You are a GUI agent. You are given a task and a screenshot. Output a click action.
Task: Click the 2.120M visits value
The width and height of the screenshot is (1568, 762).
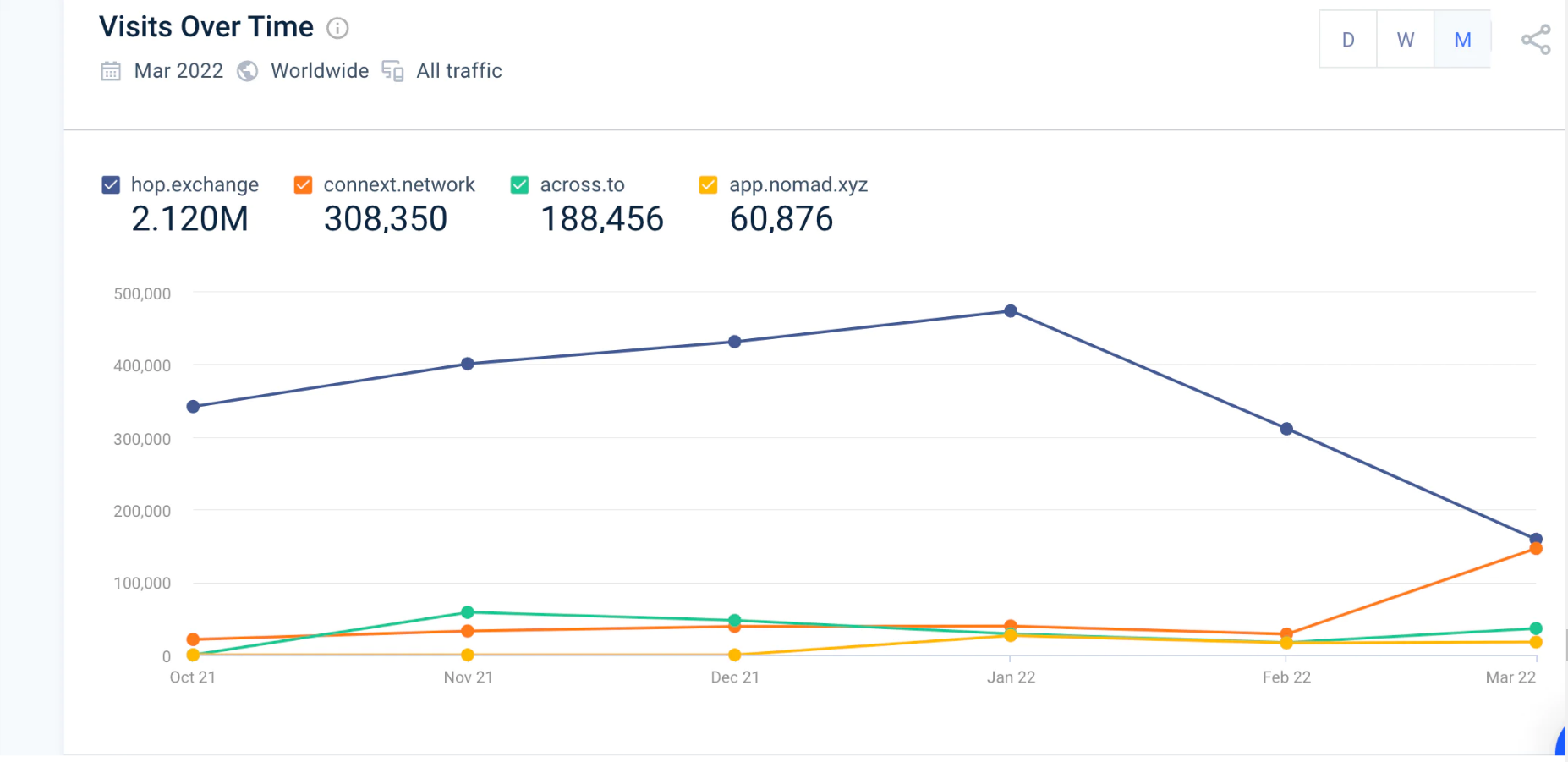(190, 219)
